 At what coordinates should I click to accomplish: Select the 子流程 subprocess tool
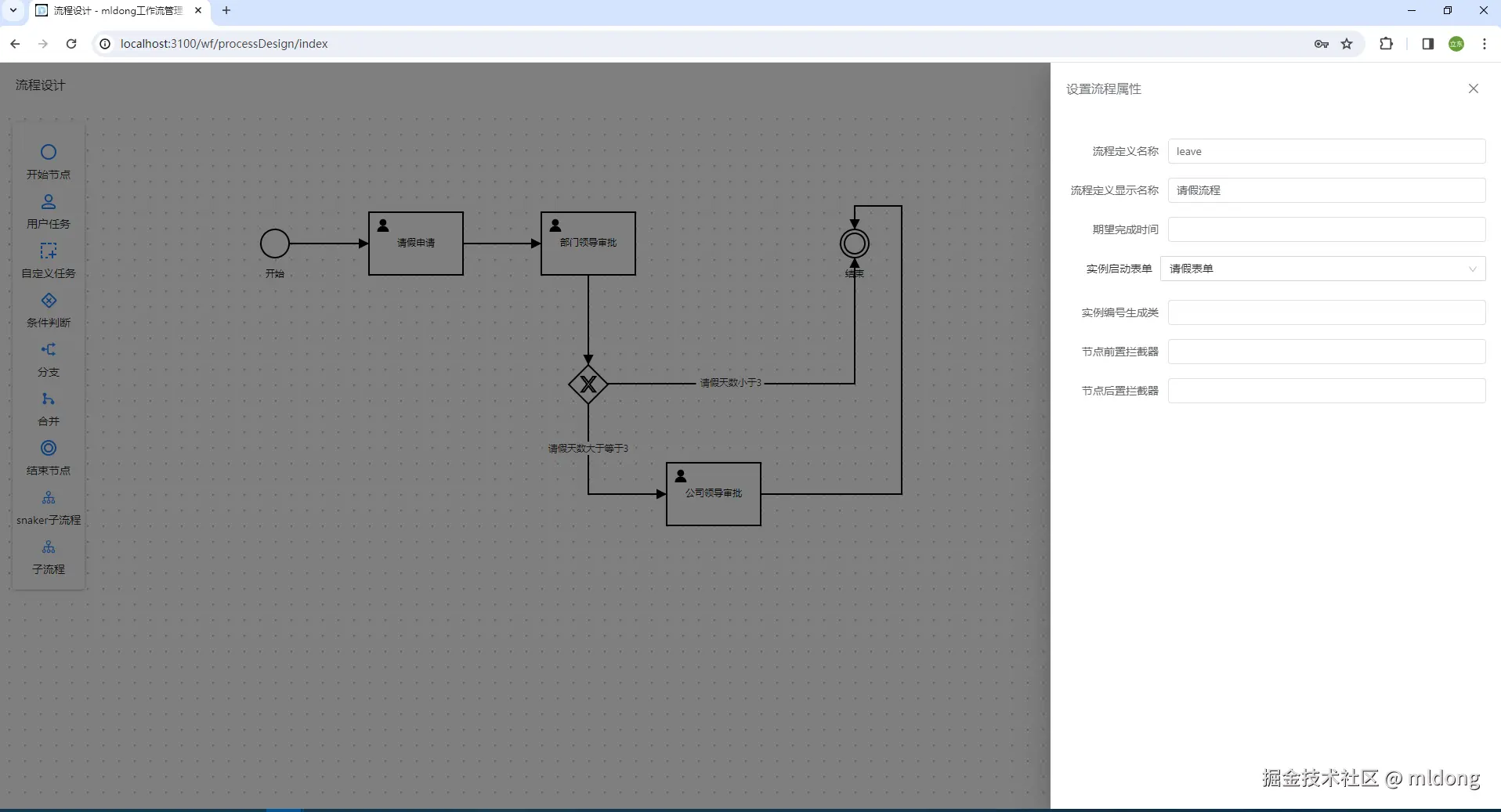pos(49,558)
